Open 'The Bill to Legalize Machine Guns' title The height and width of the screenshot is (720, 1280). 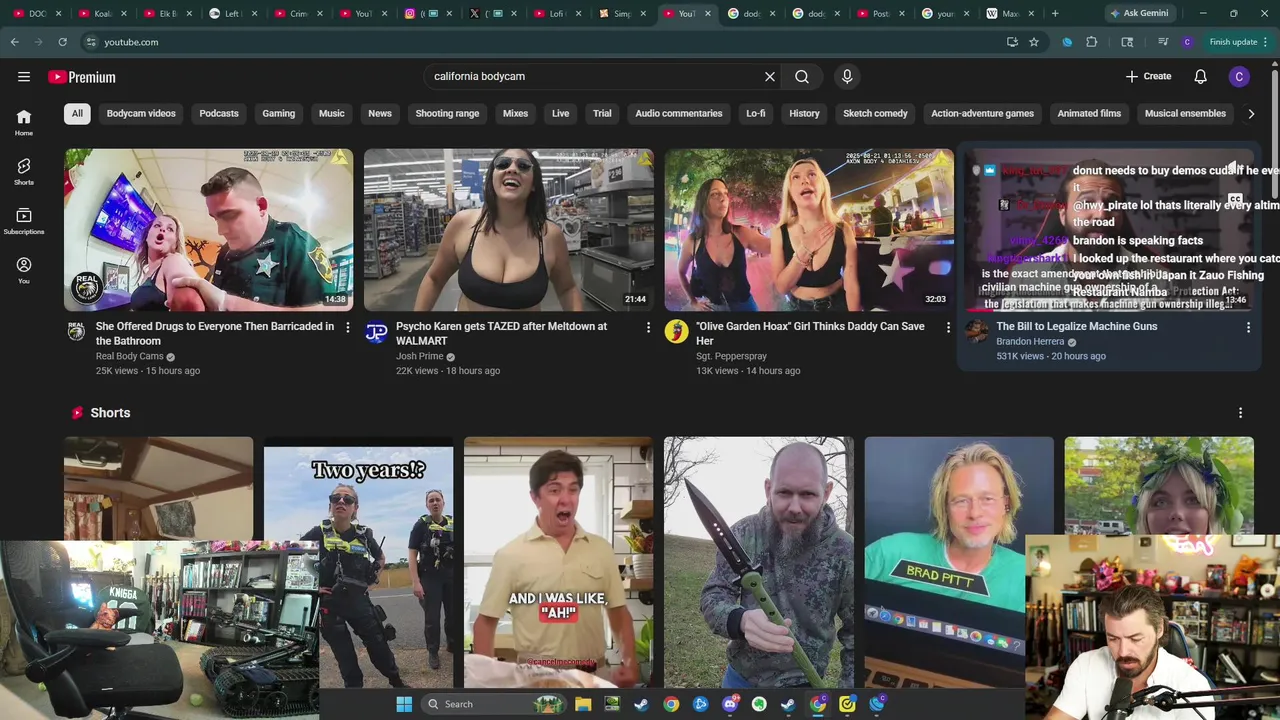pyautogui.click(x=1077, y=327)
